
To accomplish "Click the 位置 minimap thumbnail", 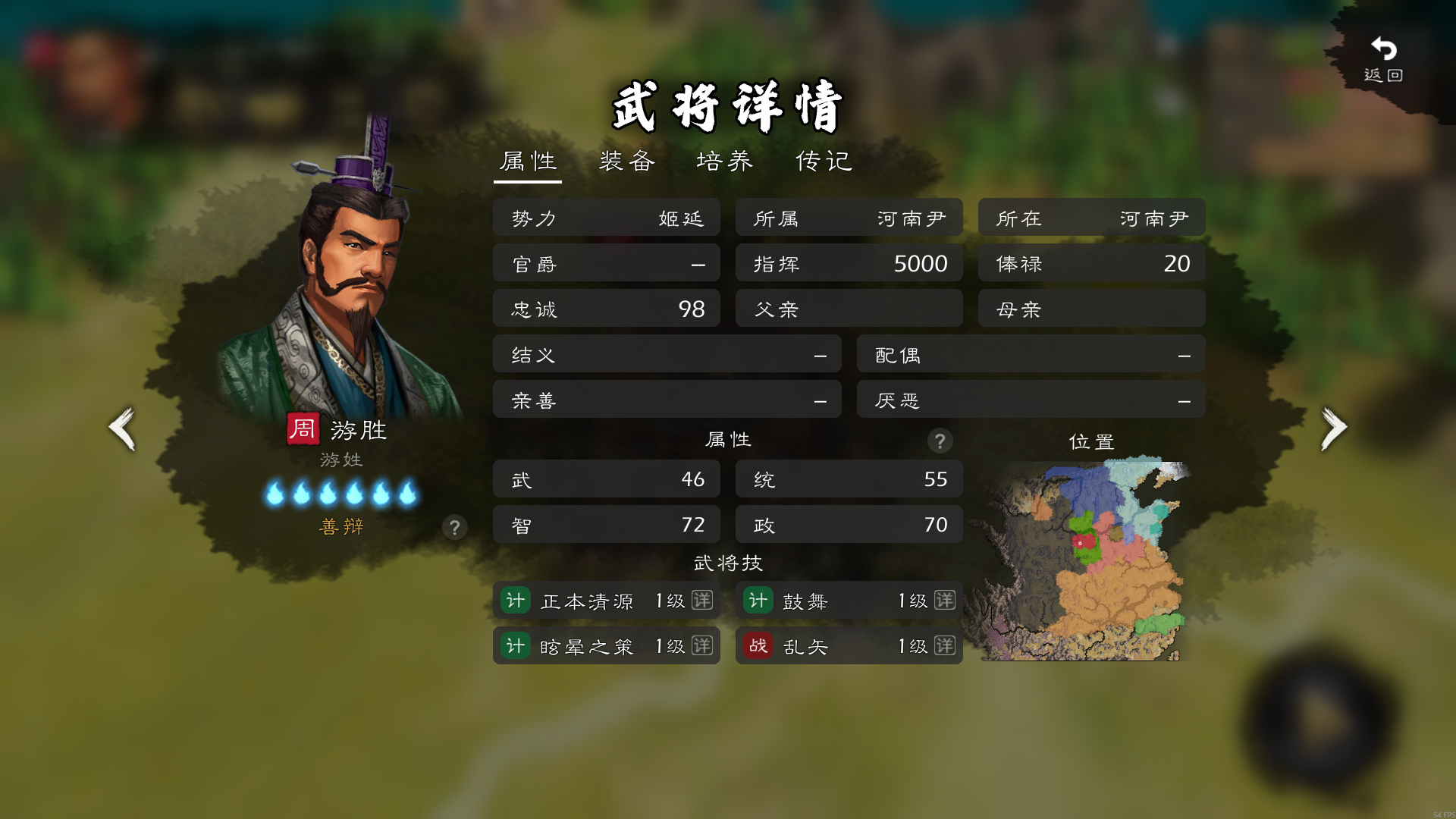I will 1086,558.
